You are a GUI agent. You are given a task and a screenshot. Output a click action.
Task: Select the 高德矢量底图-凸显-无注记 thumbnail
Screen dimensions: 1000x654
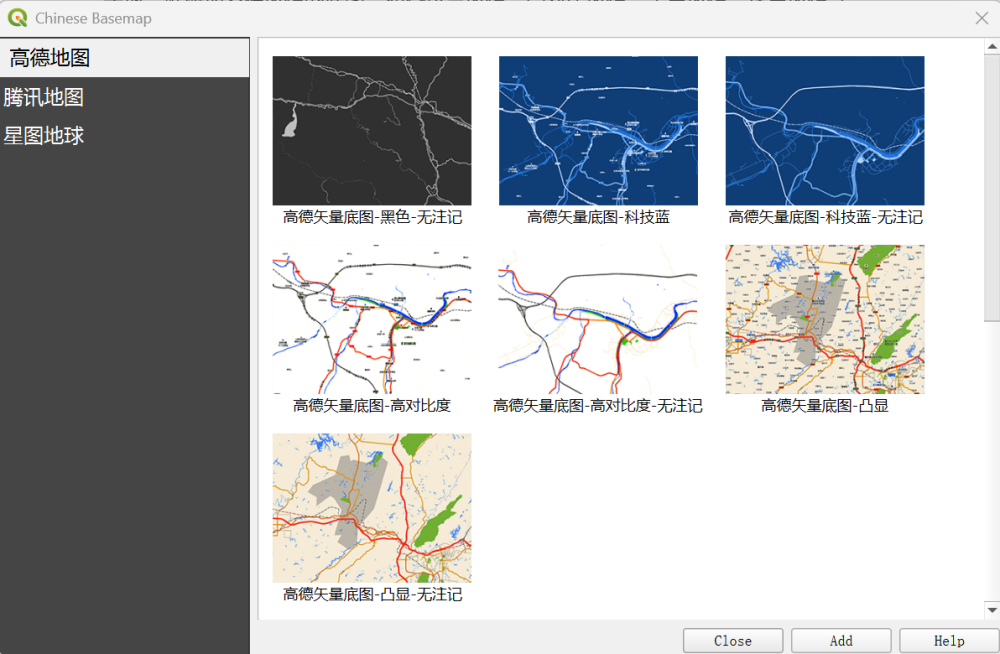[372, 508]
